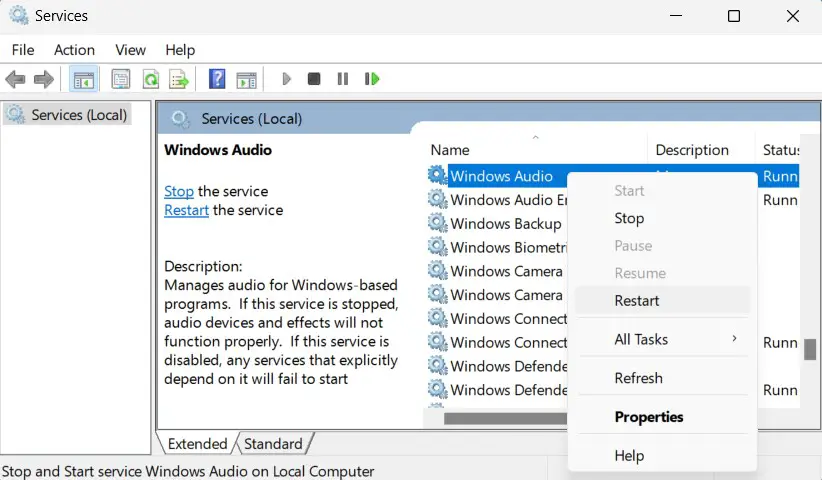Click the Pause Service toolbar icon

coord(343,79)
